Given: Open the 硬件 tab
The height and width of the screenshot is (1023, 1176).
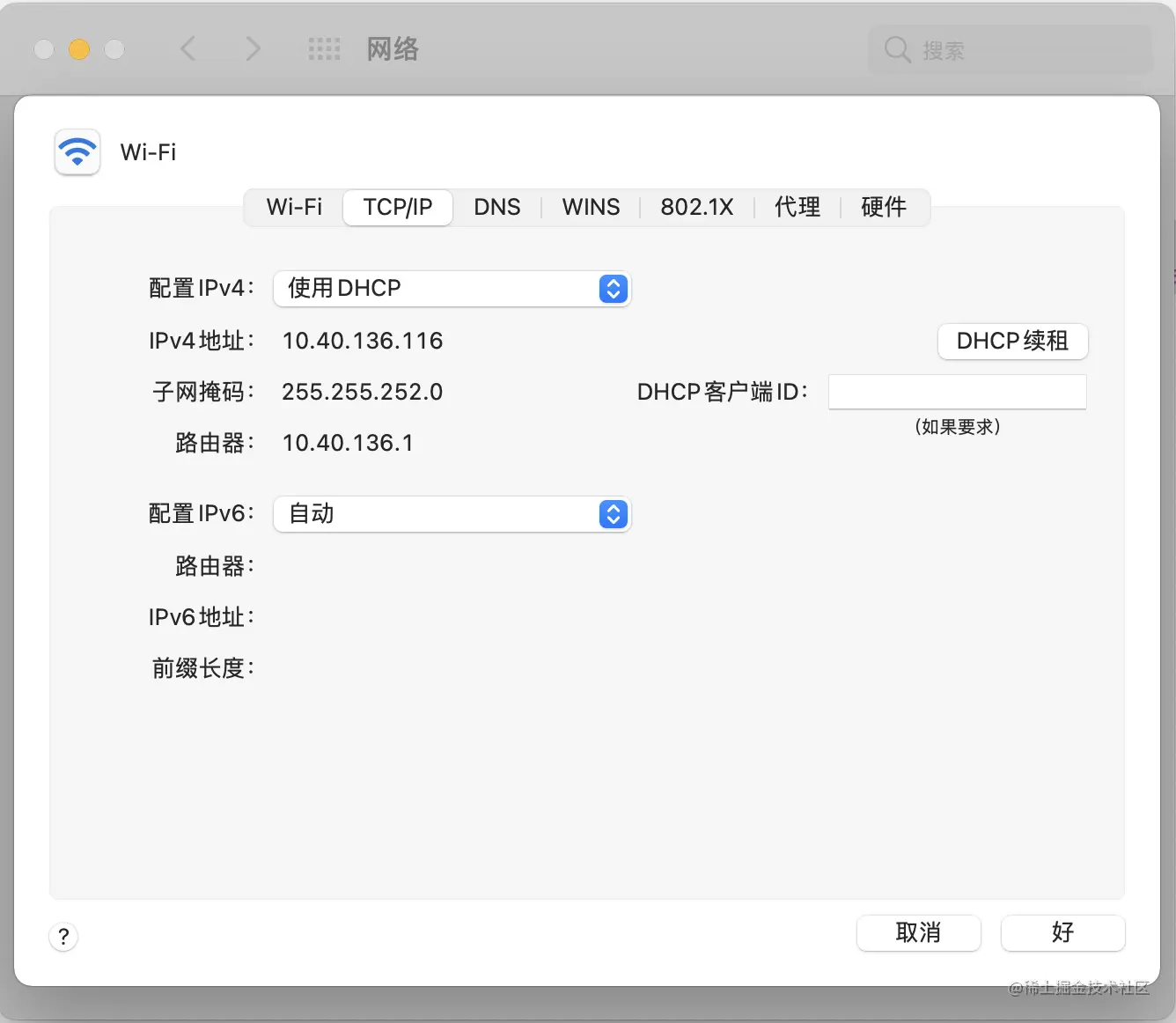Looking at the screenshot, I should tap(884, 208).
